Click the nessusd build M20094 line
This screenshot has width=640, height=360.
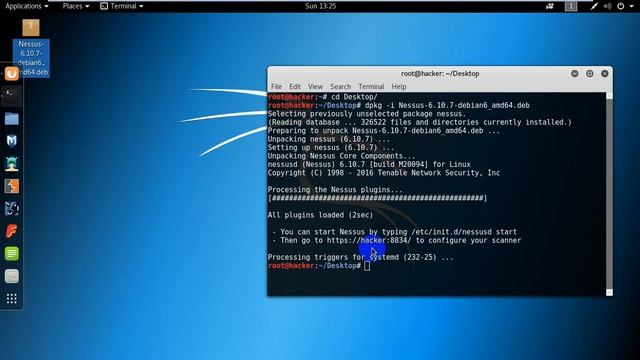pyautogui.click(x=369, y=164)
